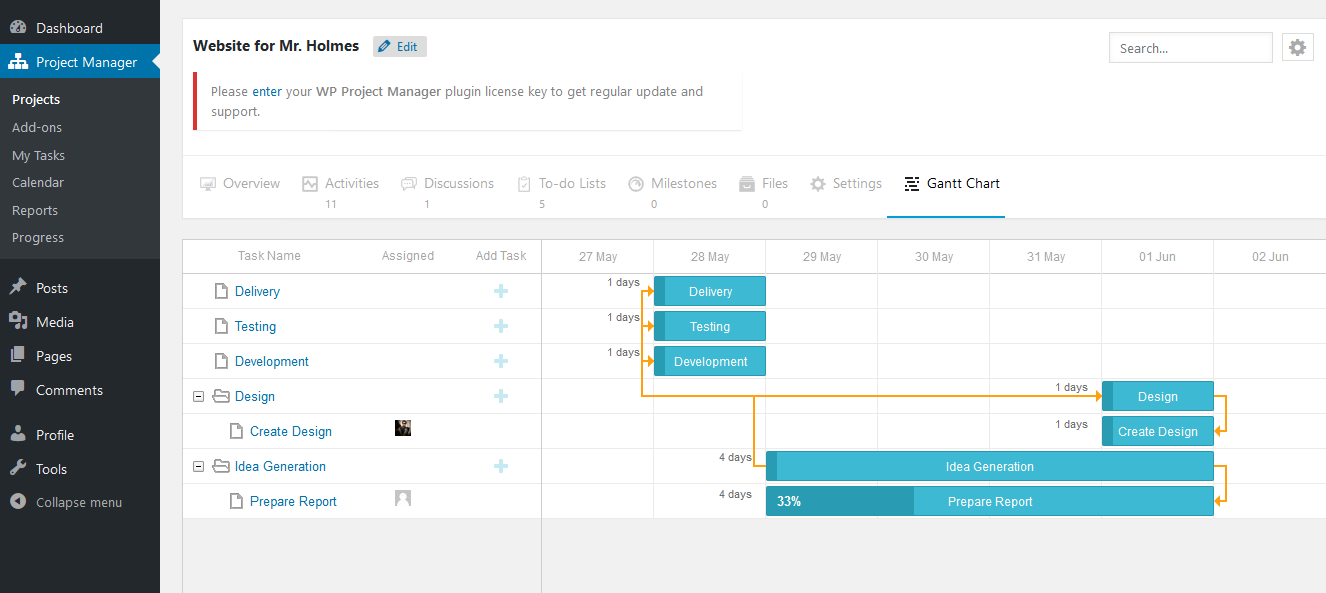Add a task to the Testing row

(x=501, y=326)
